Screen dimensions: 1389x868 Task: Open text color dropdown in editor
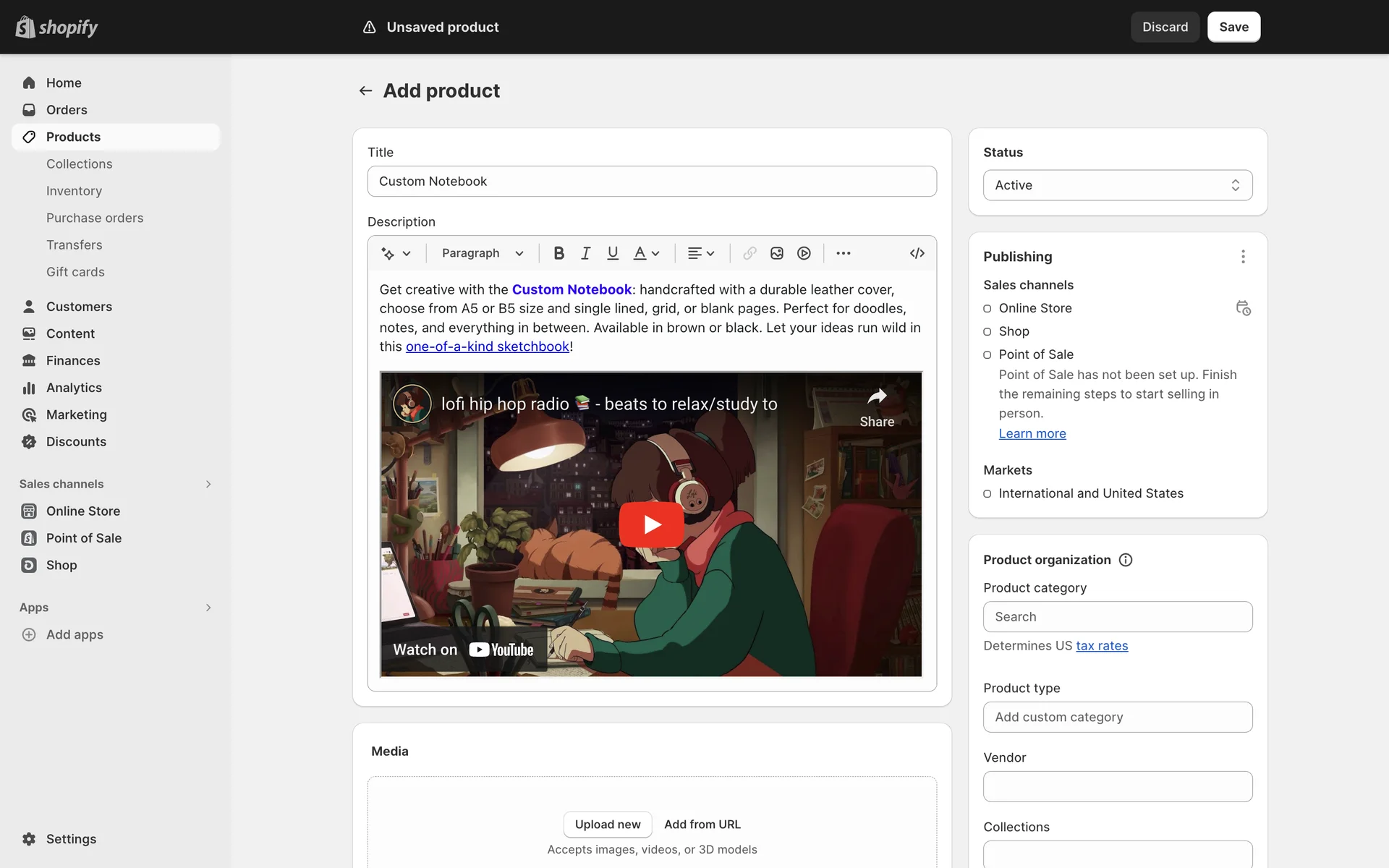point(647,253)
